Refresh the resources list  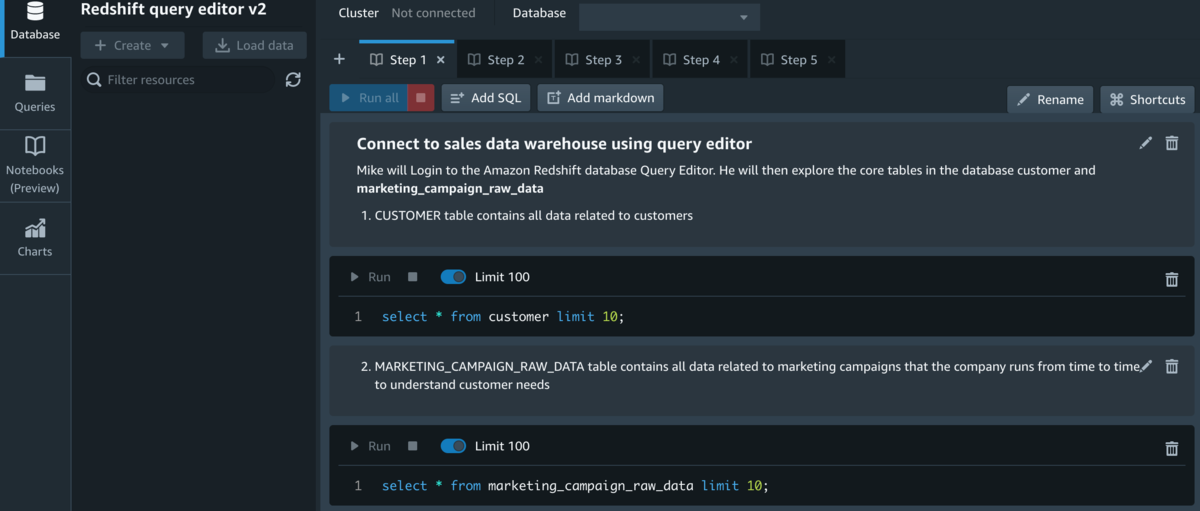pos(293,80)
